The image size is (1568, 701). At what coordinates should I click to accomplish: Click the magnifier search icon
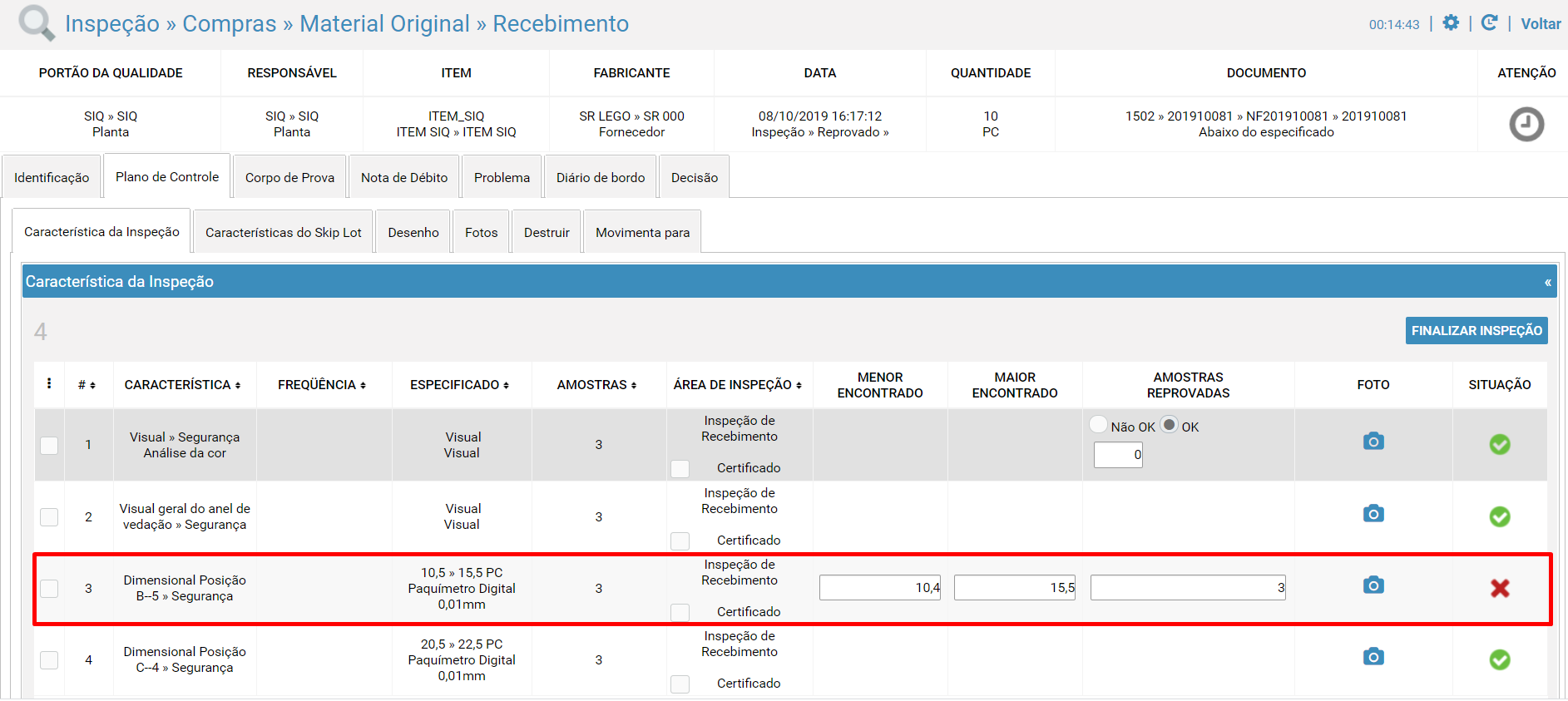[37, 22]
